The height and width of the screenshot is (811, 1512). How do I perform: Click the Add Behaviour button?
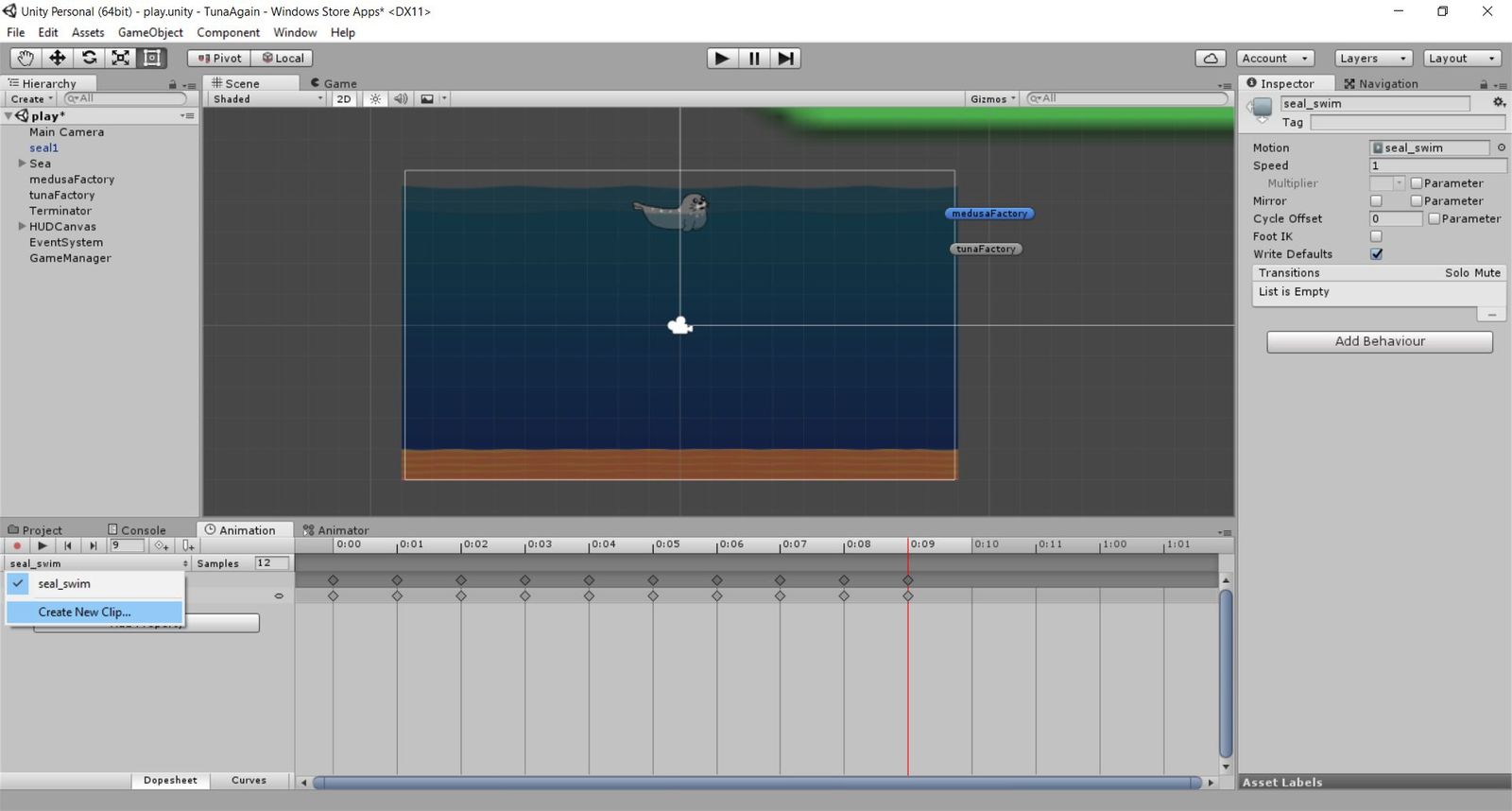(x=1380, y=341)
